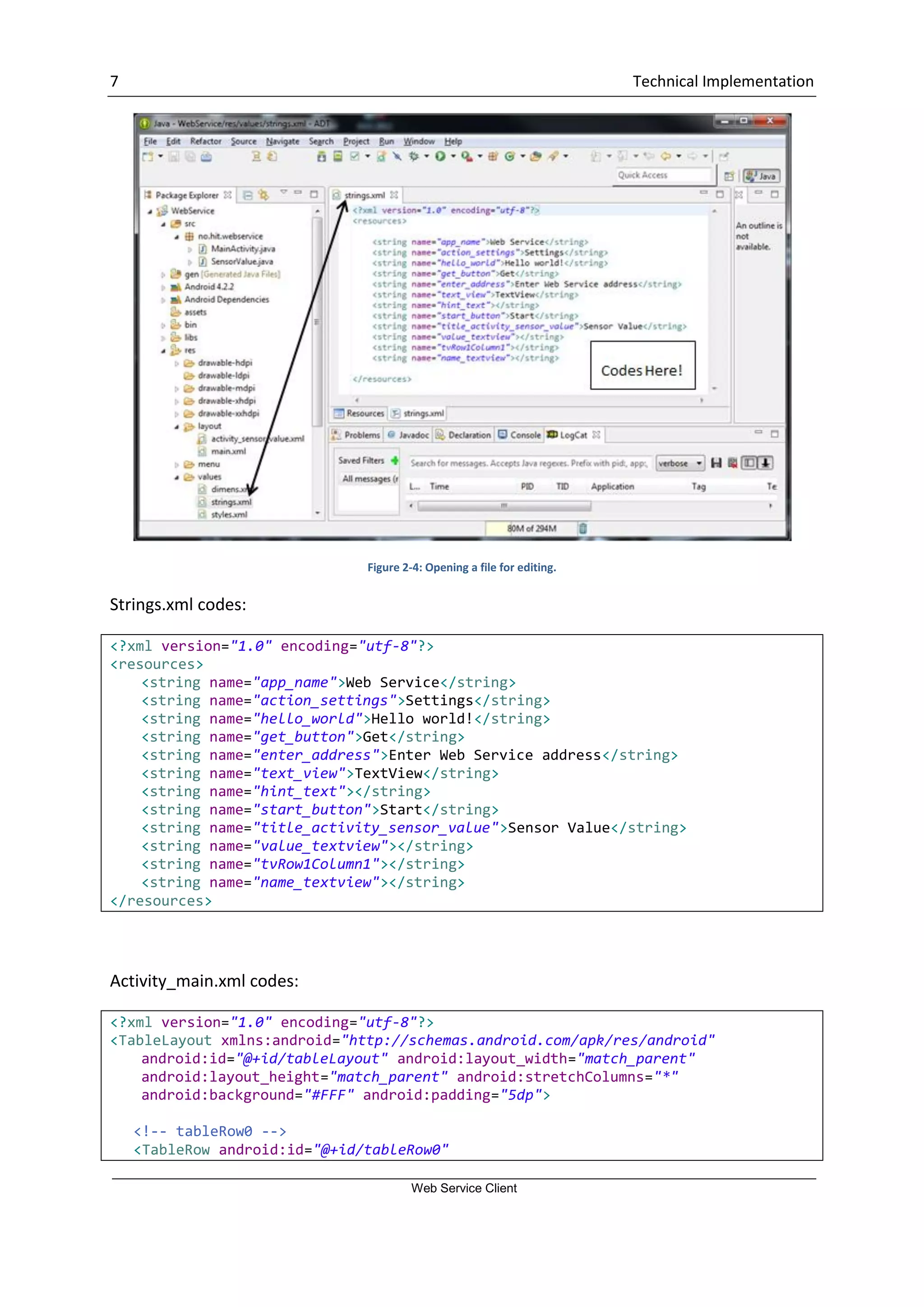Close the LogCat view tab

pos(596,435)
